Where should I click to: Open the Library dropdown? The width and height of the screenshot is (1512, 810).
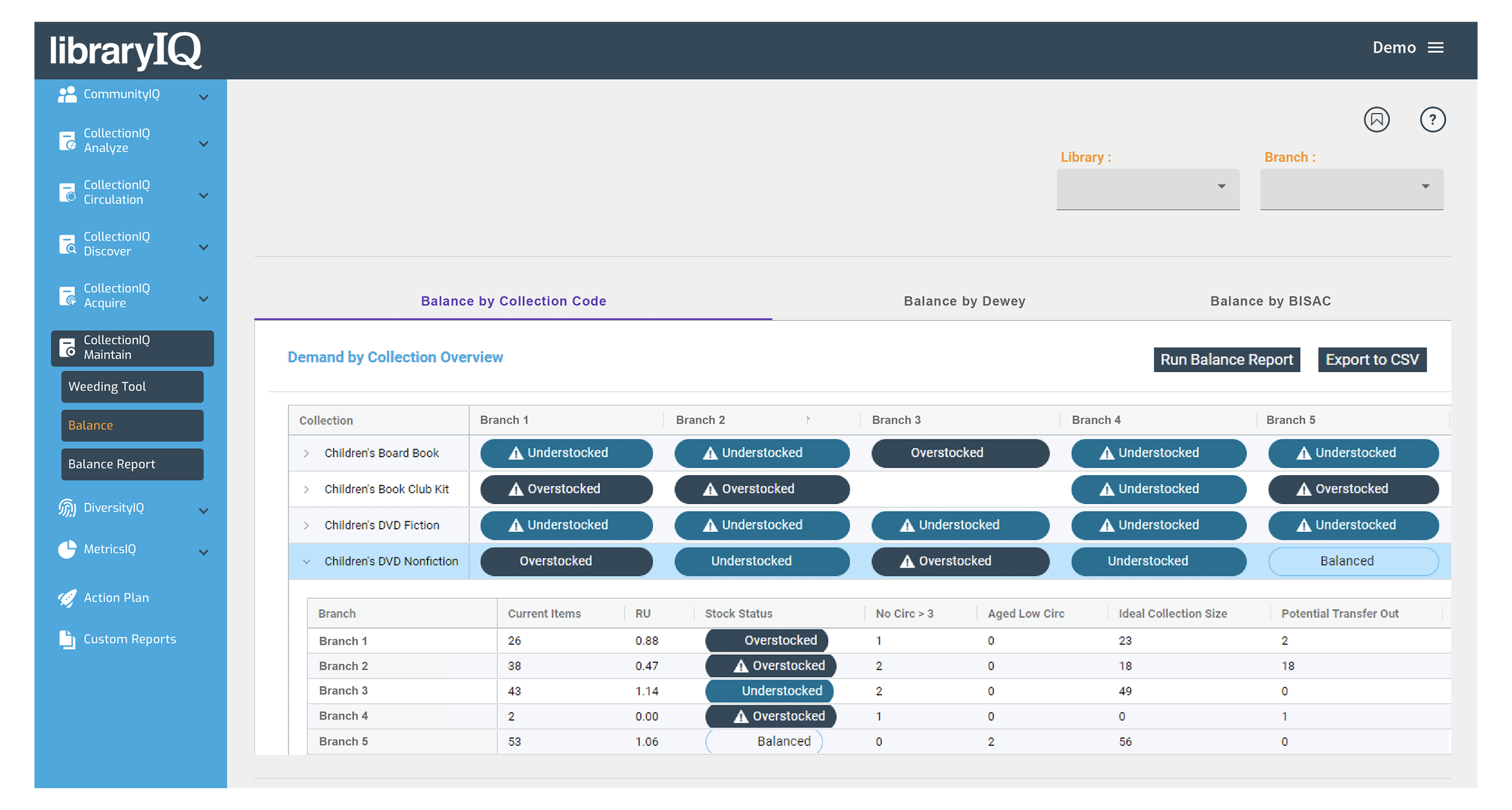(x=1147, y=189)
